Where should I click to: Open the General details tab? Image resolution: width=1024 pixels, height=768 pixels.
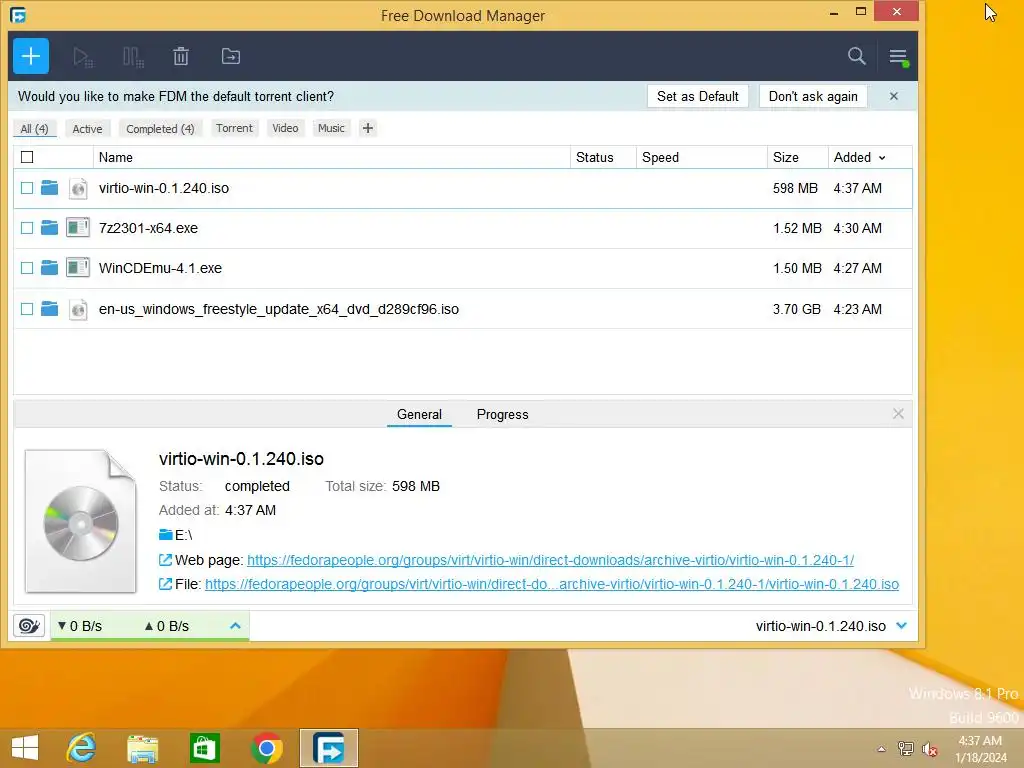pos(419,414)
